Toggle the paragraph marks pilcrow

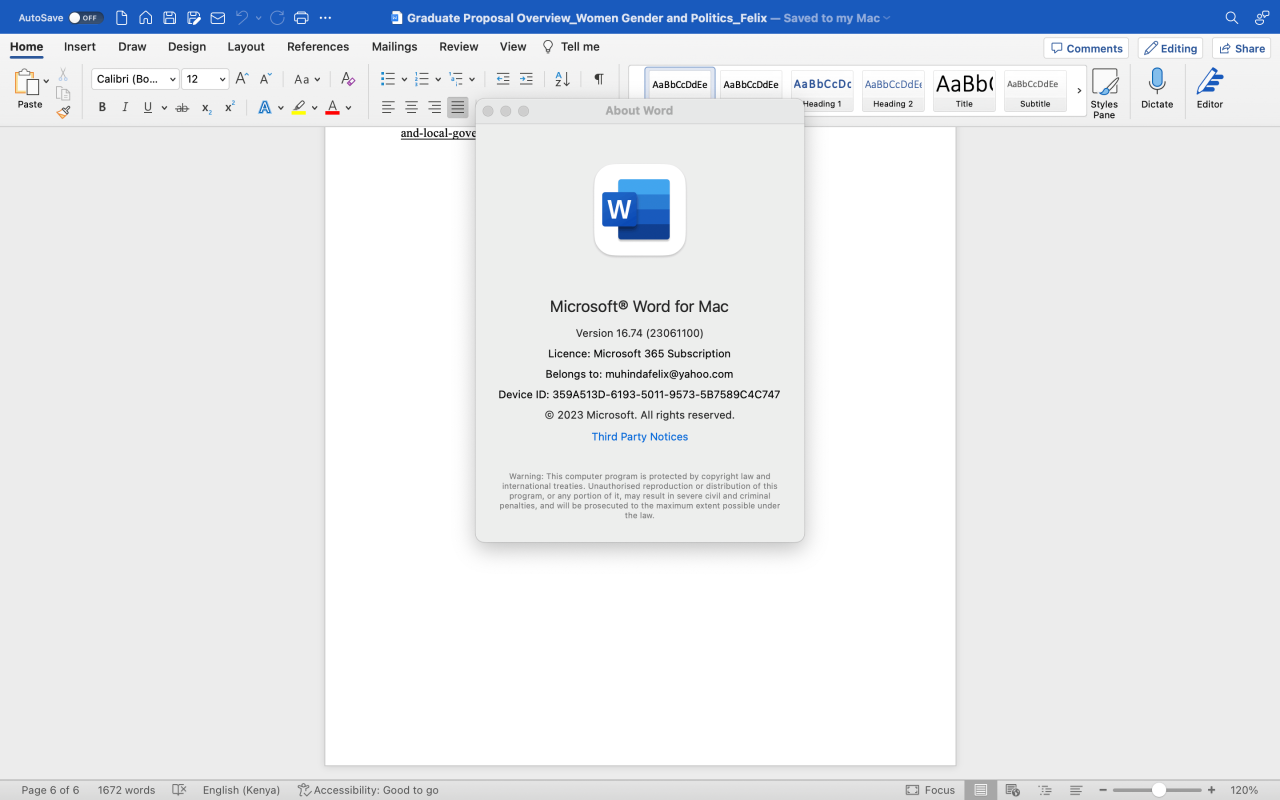[x=598, y=79]
